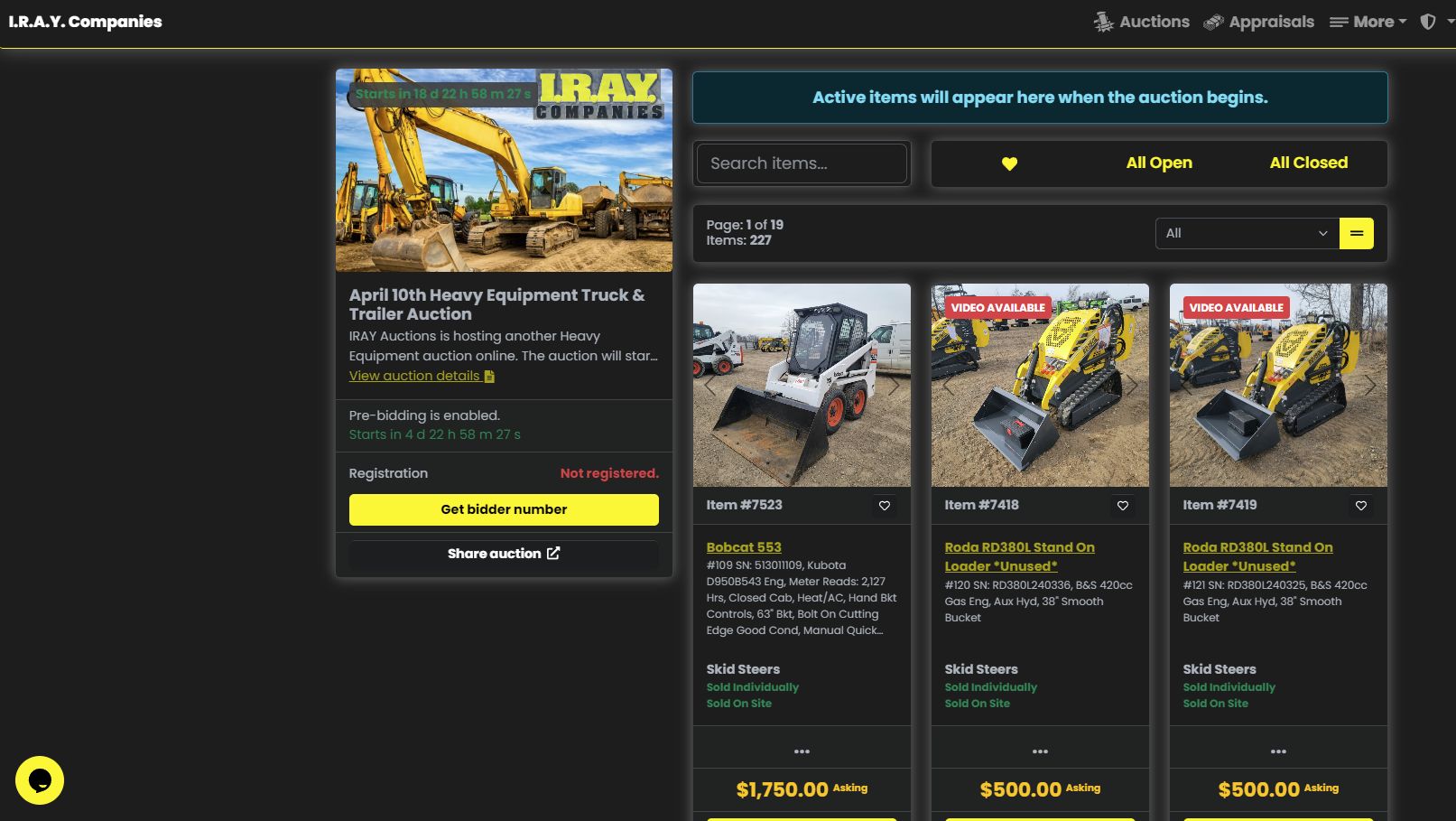Viewport: 1456px width, 821px height.
Task: Next photo arrow on Bobcat 553 image
Action: 895,386
